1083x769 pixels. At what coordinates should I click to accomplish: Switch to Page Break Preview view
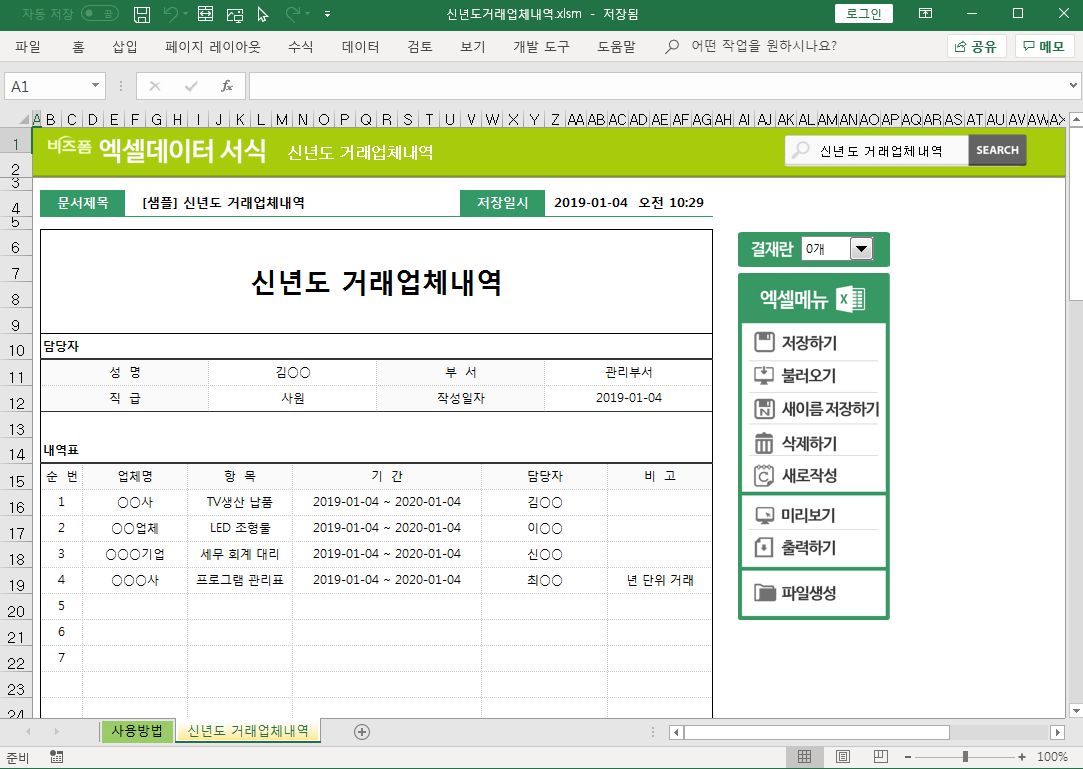[x=880, y=757]
